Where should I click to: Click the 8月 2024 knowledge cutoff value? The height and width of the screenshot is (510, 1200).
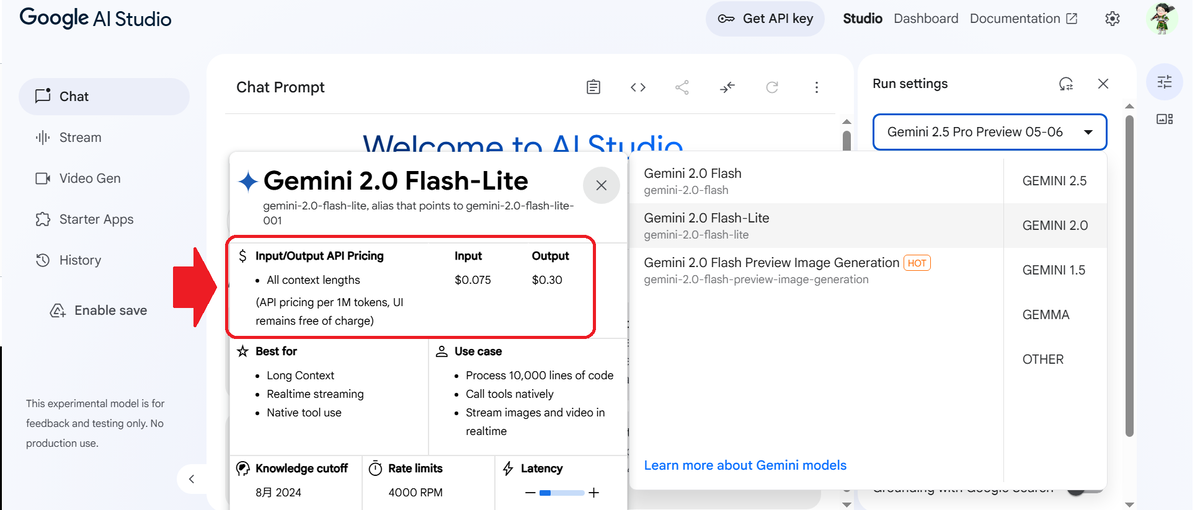pyautogui.click(x=279, y=492)
